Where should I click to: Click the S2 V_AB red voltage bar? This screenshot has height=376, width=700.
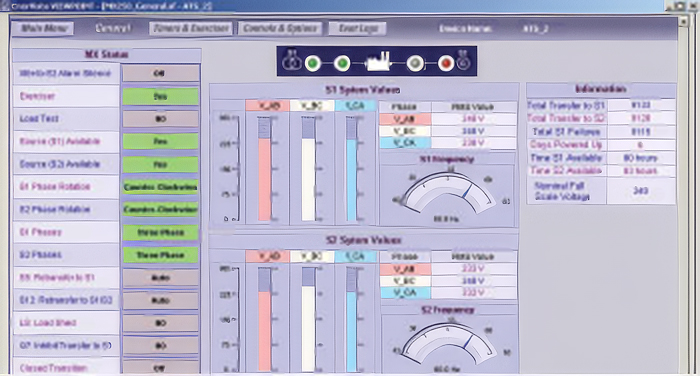(x=264, y=319)
